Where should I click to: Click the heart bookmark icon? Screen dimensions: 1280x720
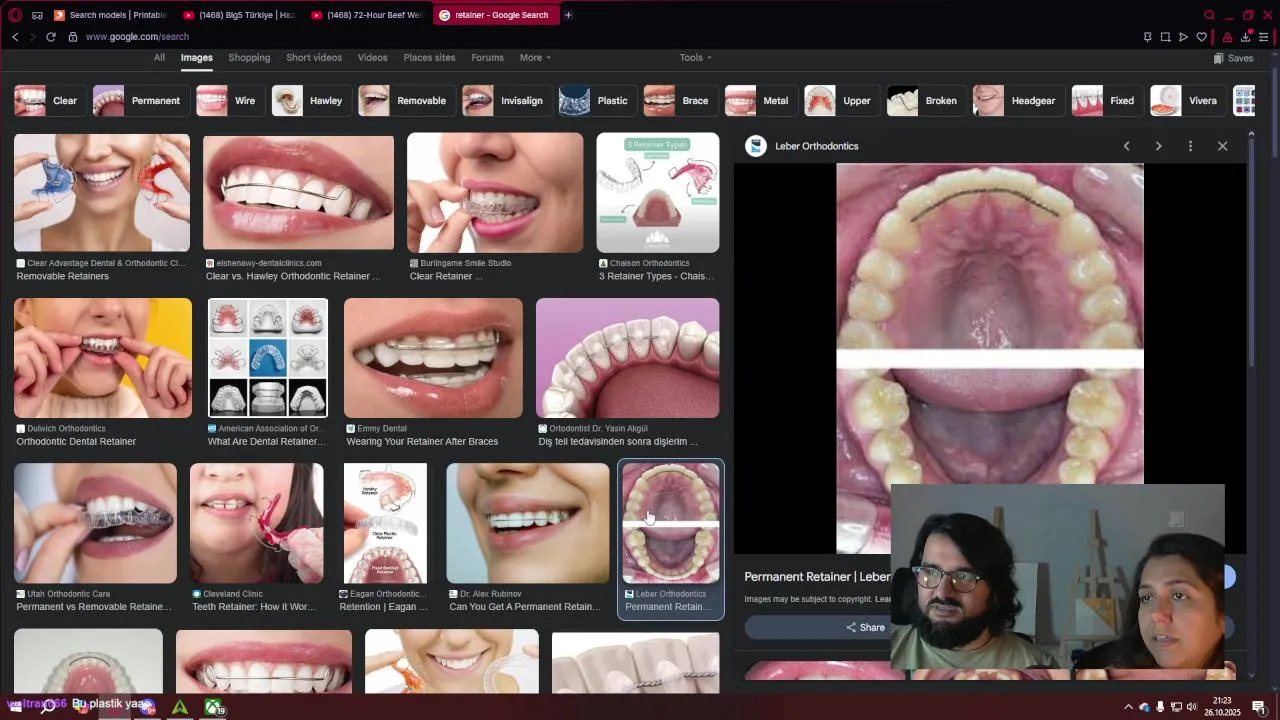coord(1202,37)
